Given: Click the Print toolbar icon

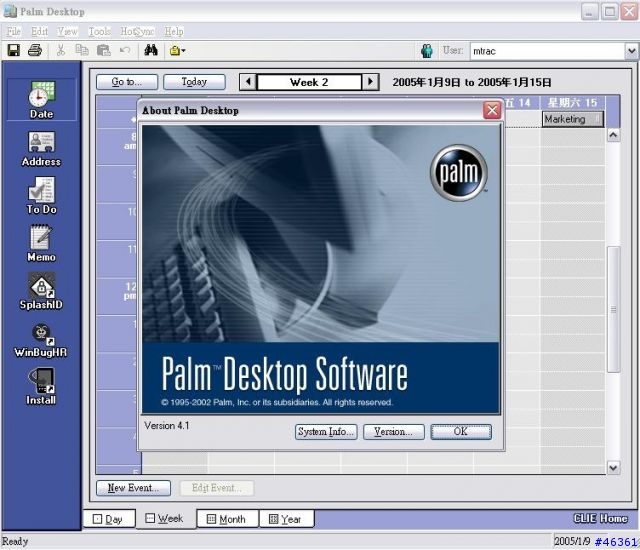Looking at the screenshot, I should [35, 51].
